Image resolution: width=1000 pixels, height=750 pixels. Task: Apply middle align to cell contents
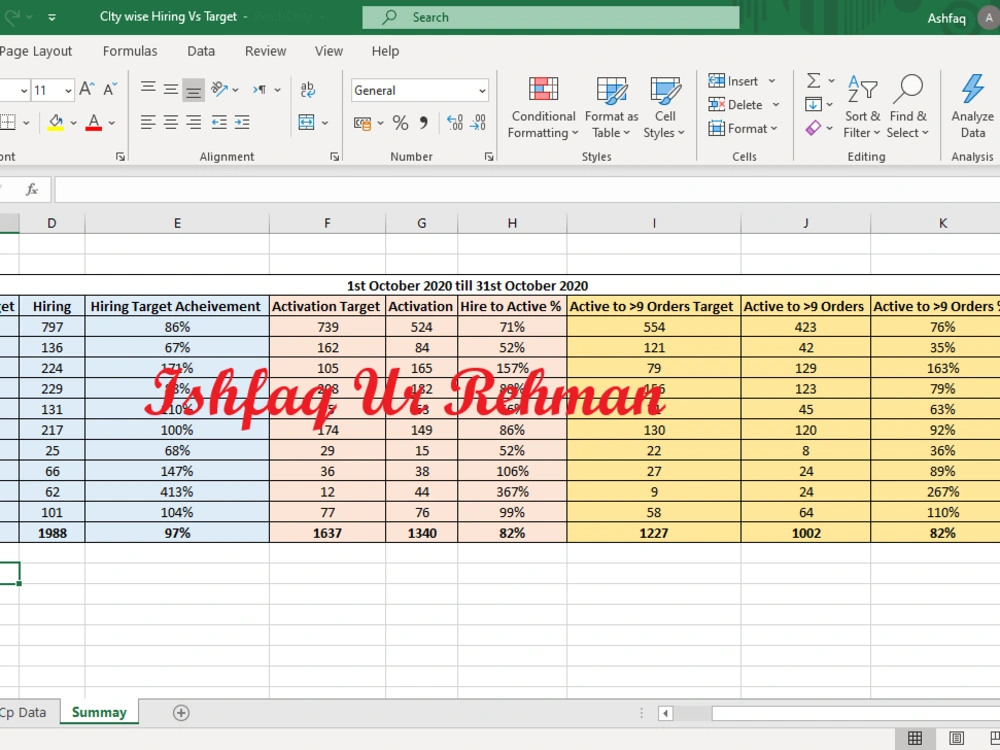(171, 90)
